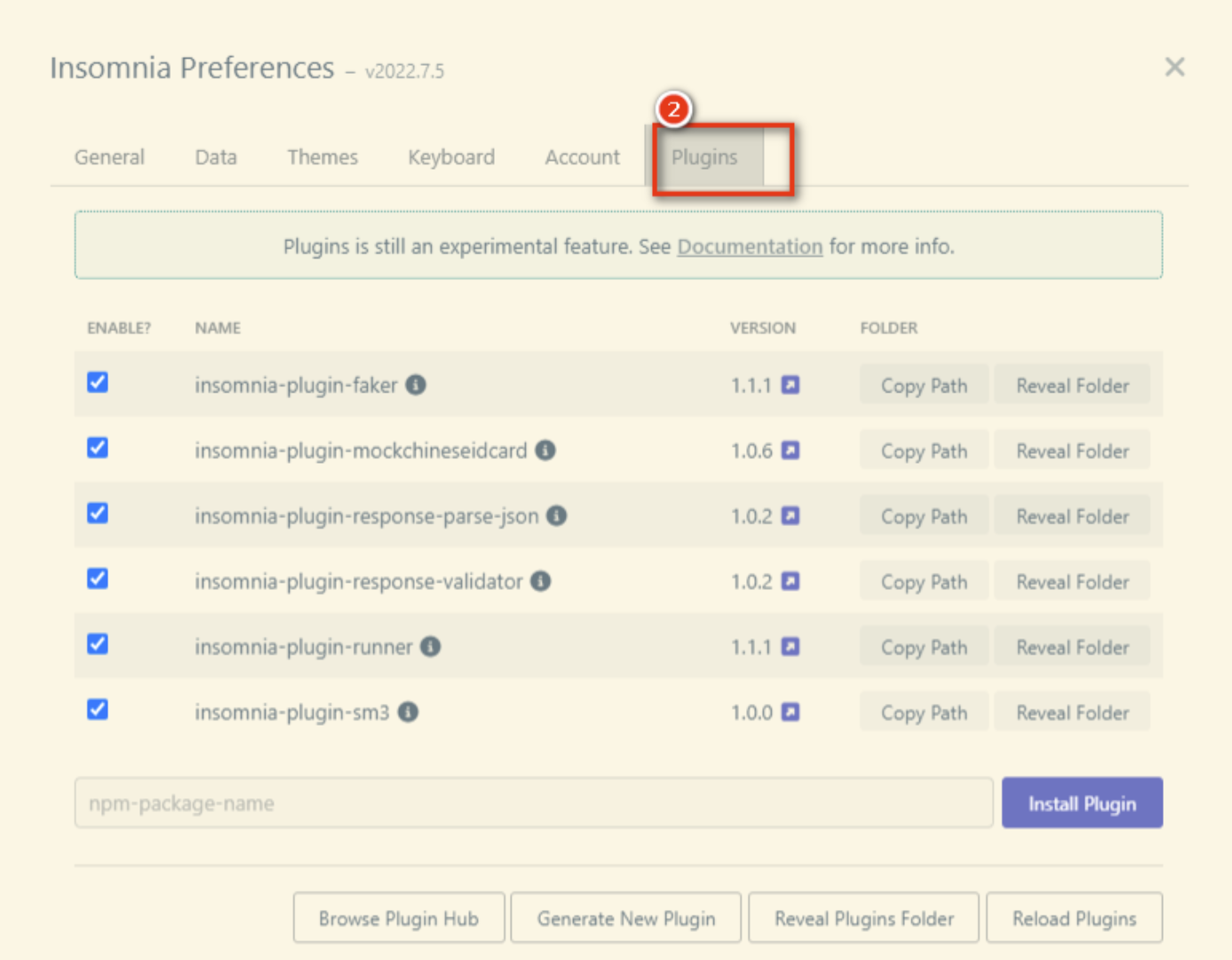Screen dimensions: 1232x960
Task: Open external link icon for plugin-runner version
Action: [x=791, y=647]
